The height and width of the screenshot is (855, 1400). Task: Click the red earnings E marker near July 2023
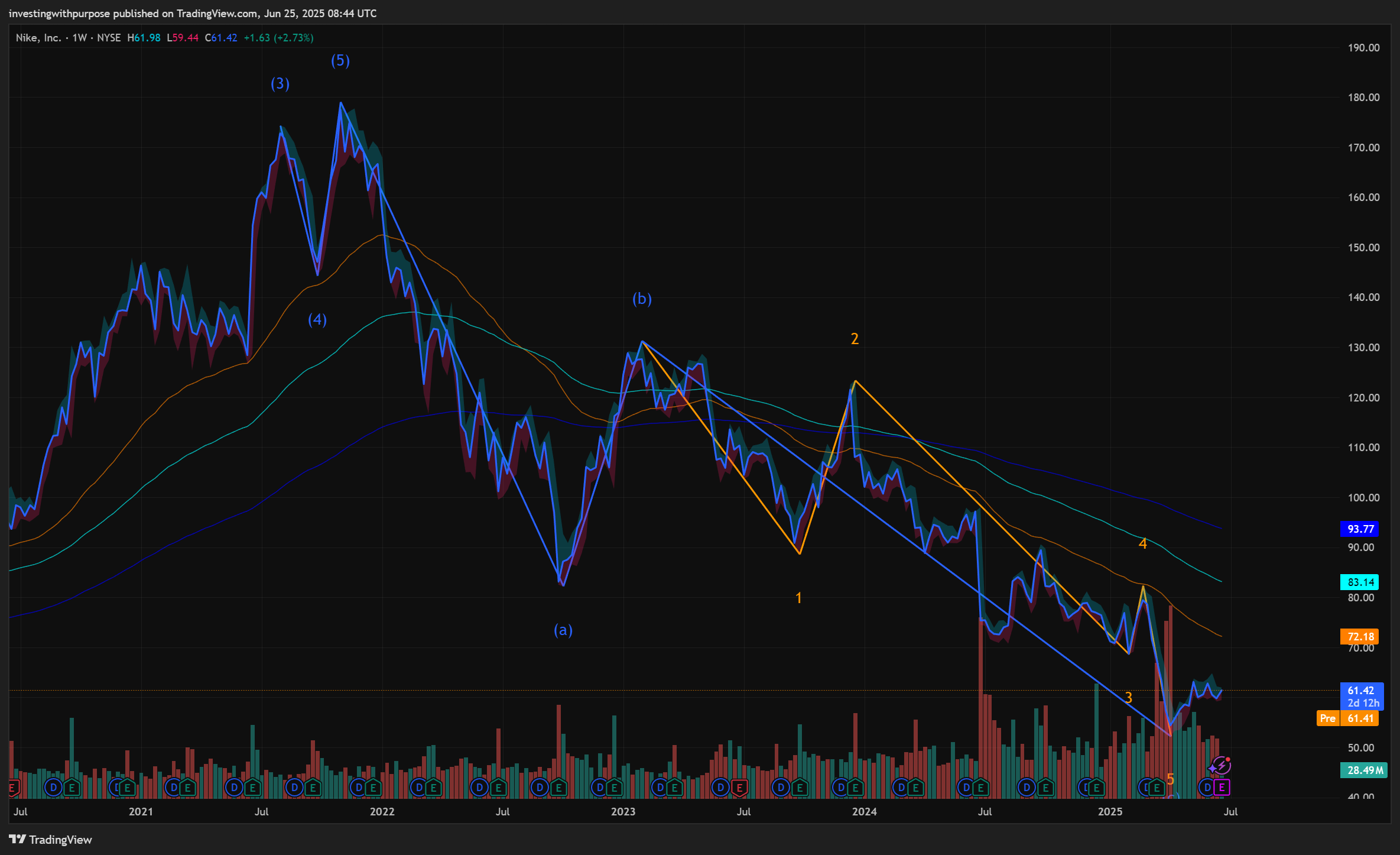(739, 787)
